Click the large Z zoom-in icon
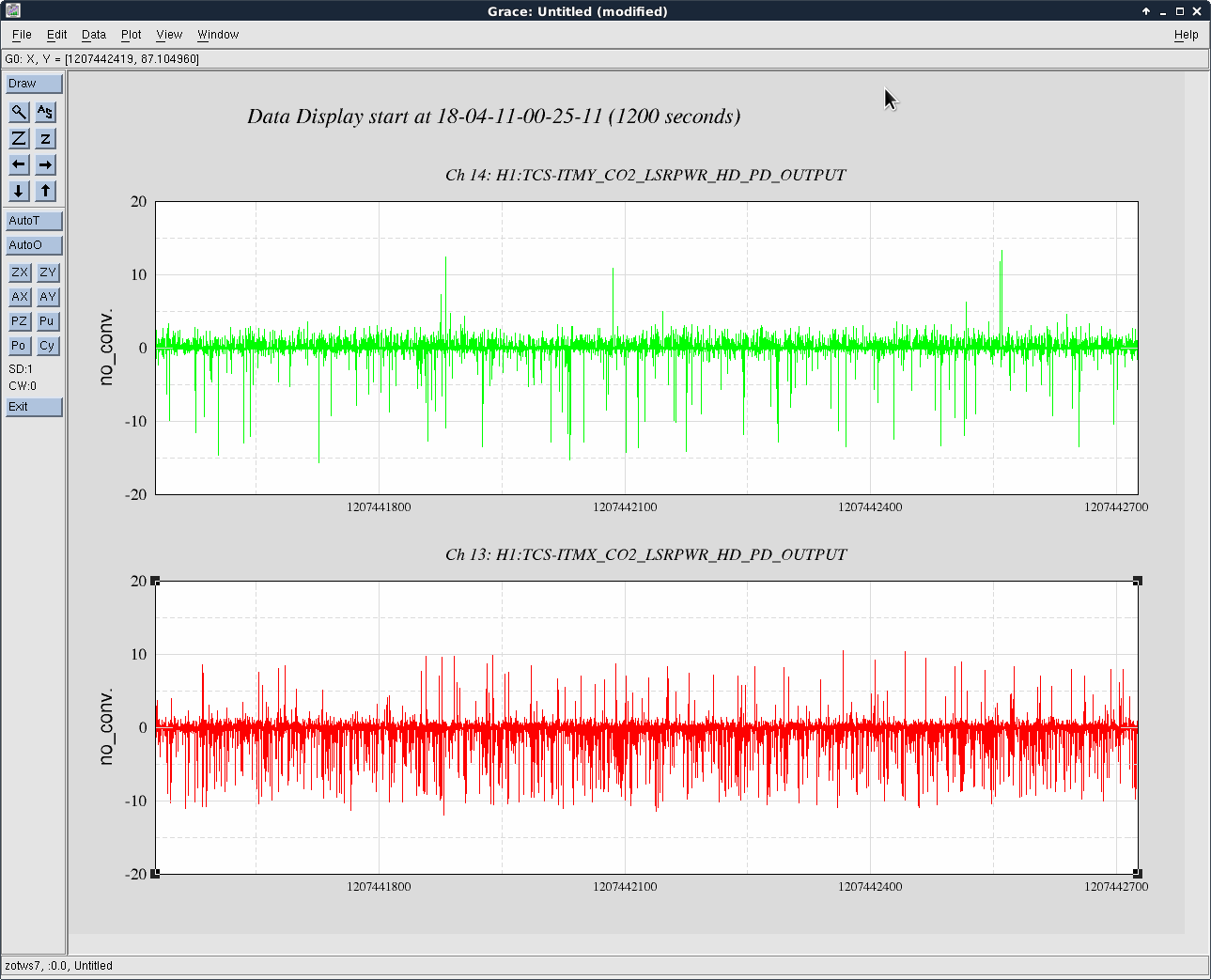 point(19,139)
